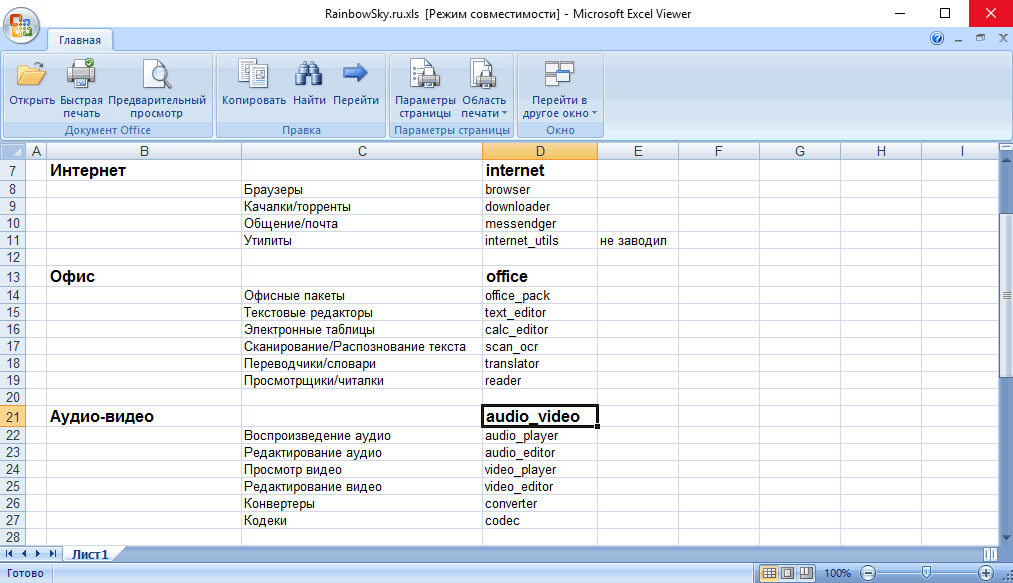The image size is (1013, 583).
Task: Select cell Браузеры
Action: pos(362,189)
